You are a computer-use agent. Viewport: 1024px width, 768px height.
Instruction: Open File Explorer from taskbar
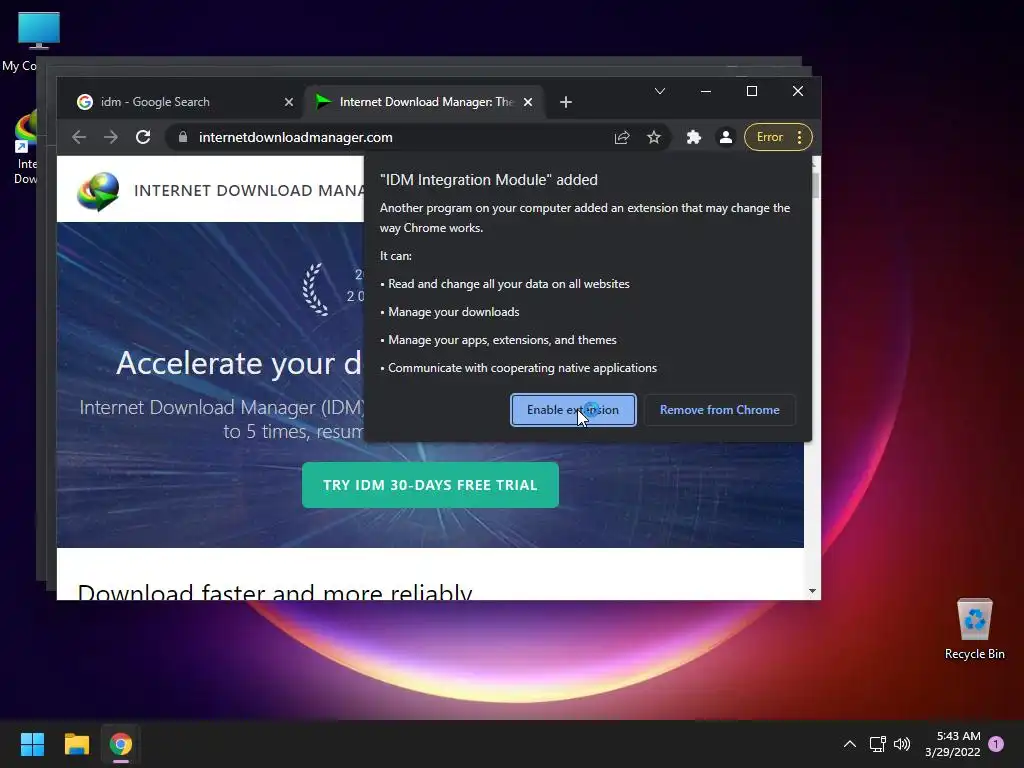[x=76, y=744]
